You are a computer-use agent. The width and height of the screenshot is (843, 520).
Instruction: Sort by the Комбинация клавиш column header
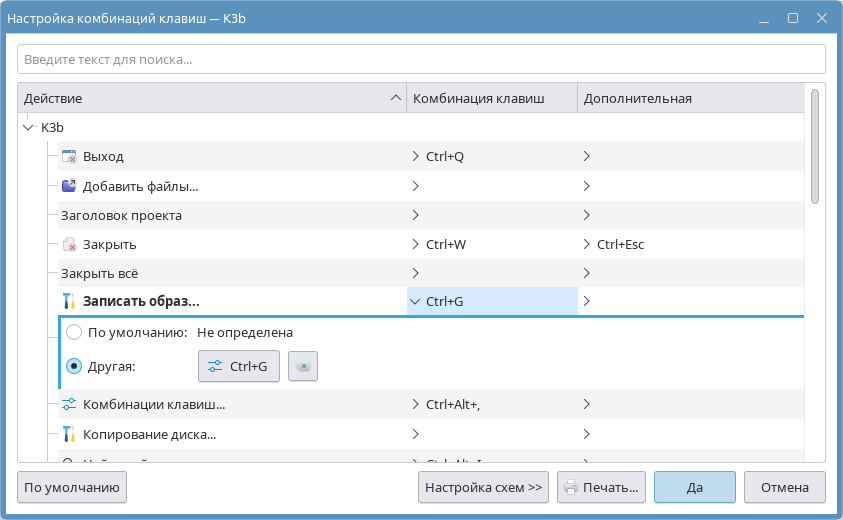pyautogui.click(x=491, y=98)
